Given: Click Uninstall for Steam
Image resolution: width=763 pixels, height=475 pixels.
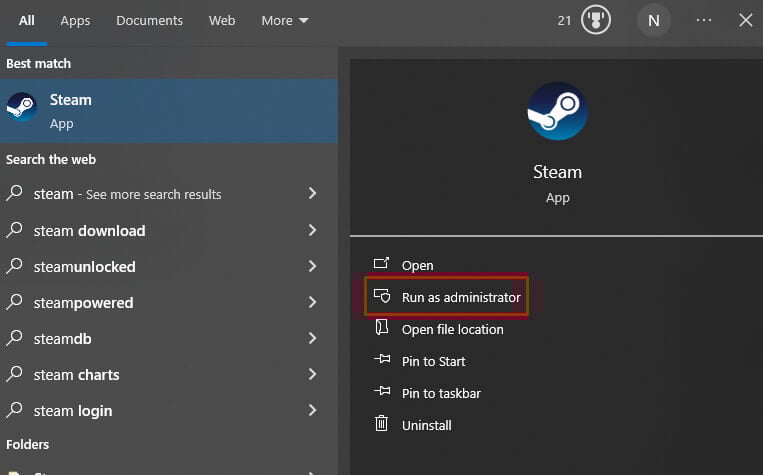Looking at the screenshot, I should point(427,425).
